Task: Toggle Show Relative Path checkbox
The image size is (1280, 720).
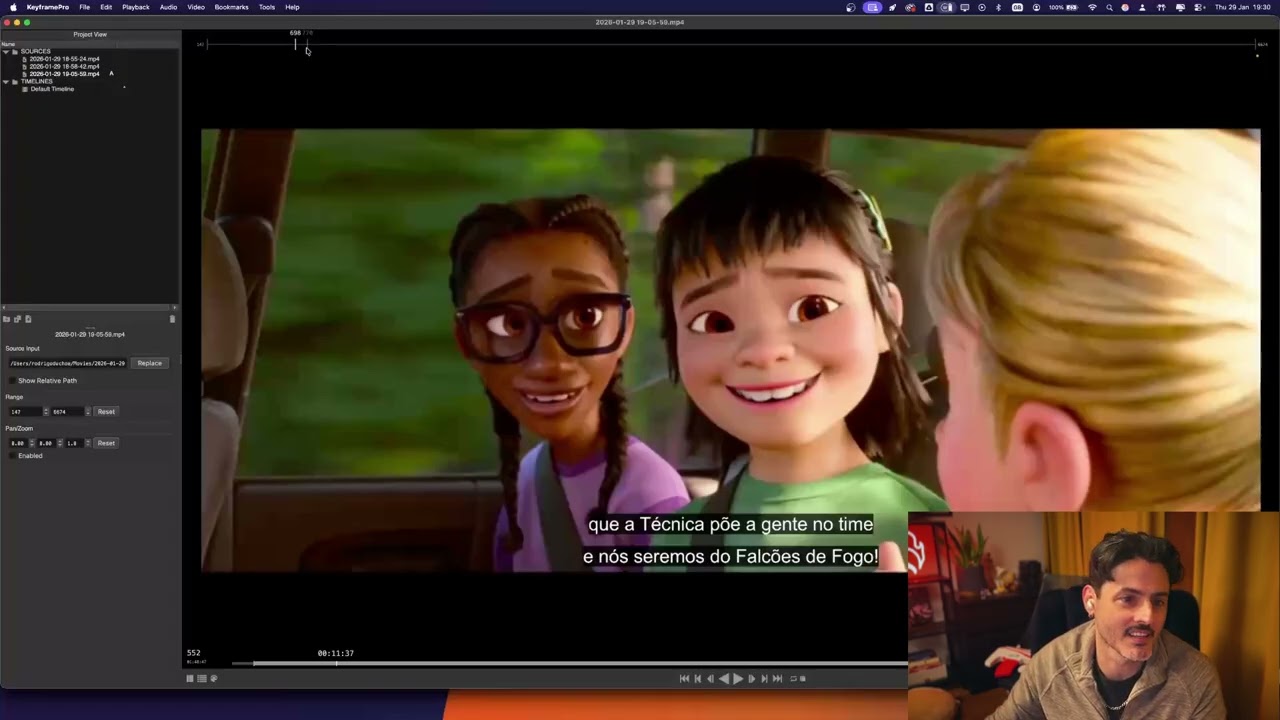Action: click(12, 381)
